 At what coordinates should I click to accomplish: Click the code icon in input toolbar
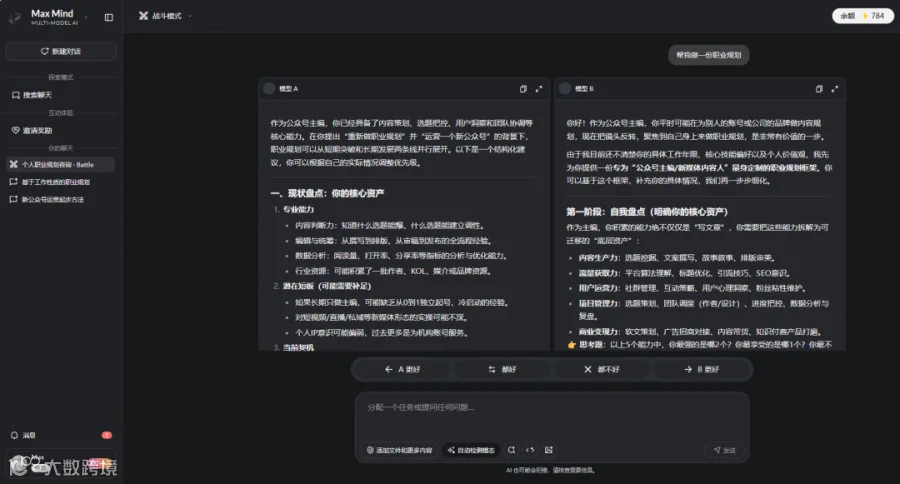(x=530, y=450)
